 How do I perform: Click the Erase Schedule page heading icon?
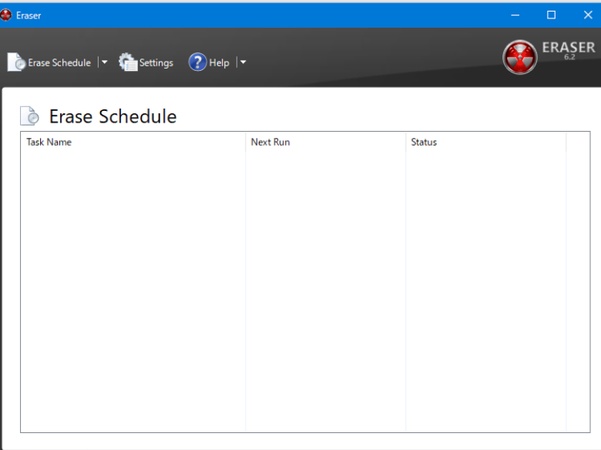coord(30,116)
